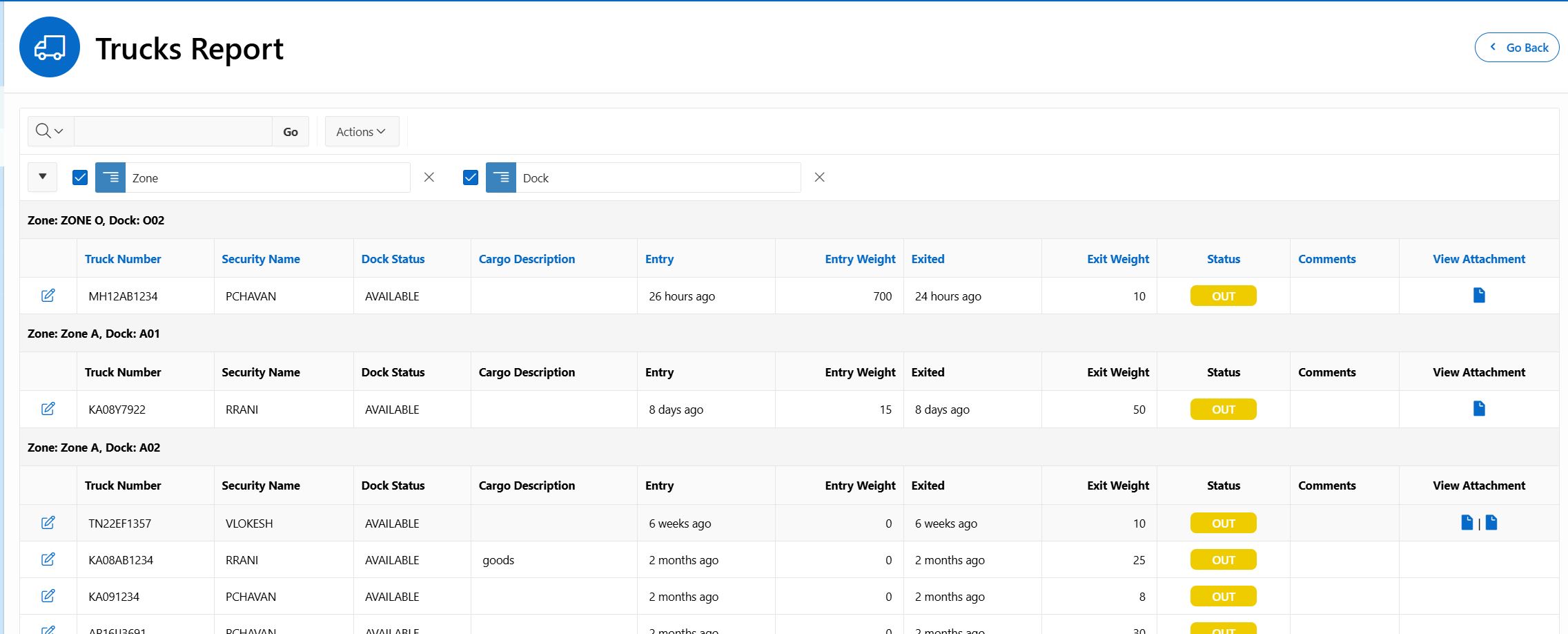Uncheck the Zone control break checkbox
The image size is (1568, 634).
[80, 177]
